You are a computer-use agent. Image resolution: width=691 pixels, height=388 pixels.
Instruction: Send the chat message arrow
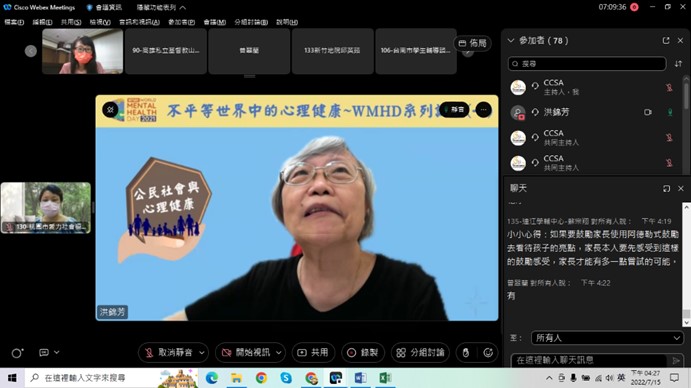tap(676, 361)
